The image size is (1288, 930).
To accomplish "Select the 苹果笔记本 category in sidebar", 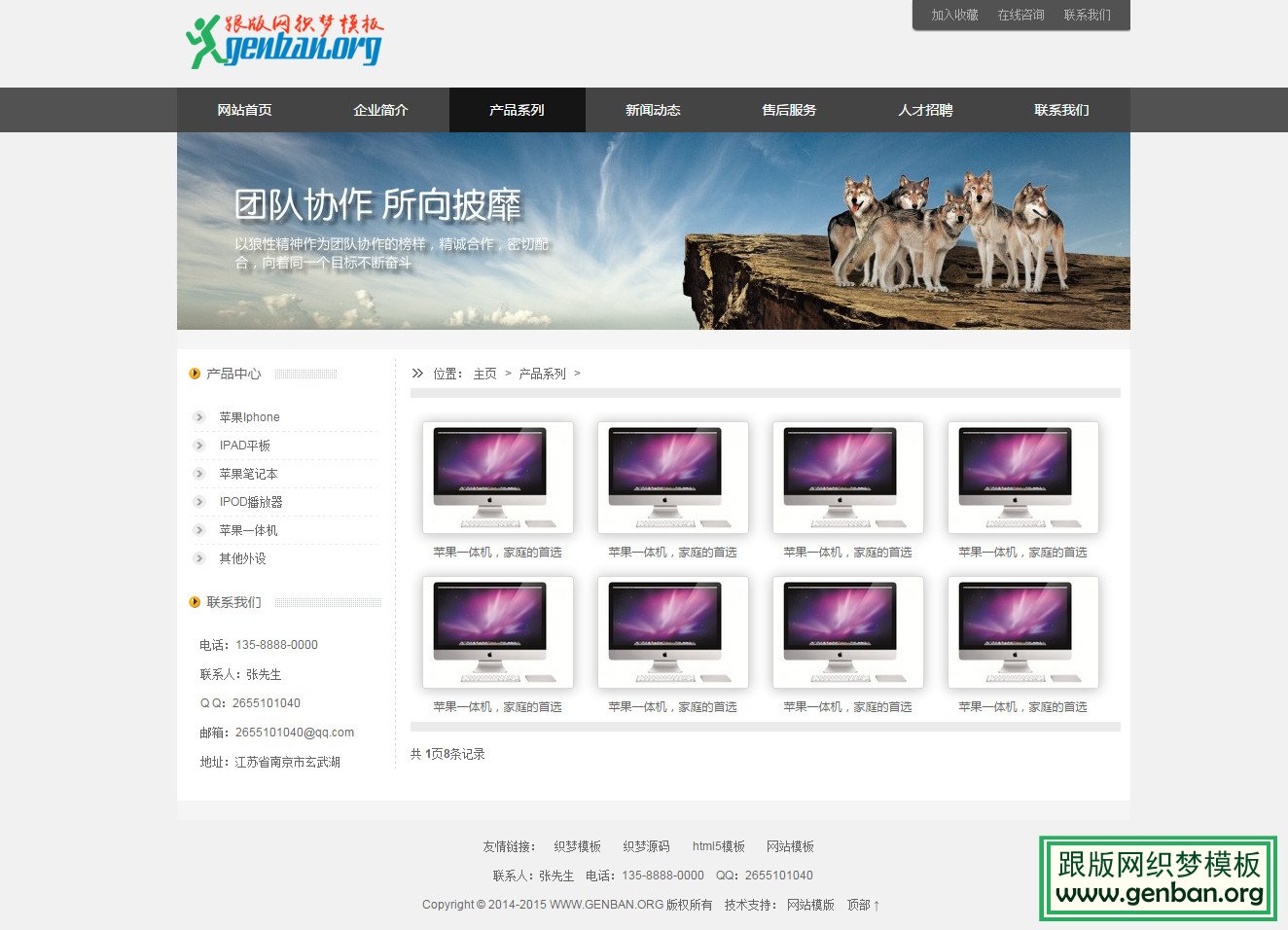I will click(x=248, y=474).
